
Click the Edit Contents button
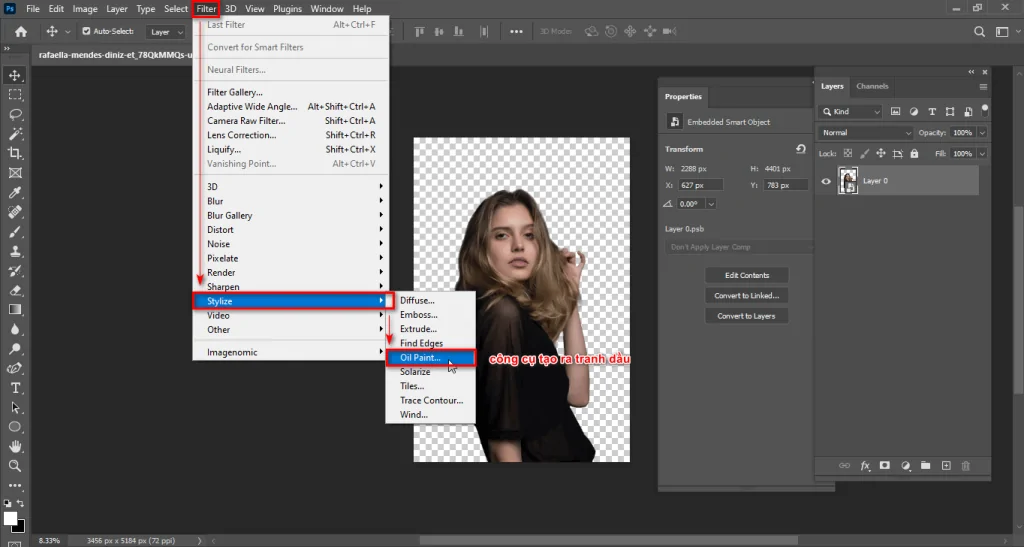tap(746, 275)
